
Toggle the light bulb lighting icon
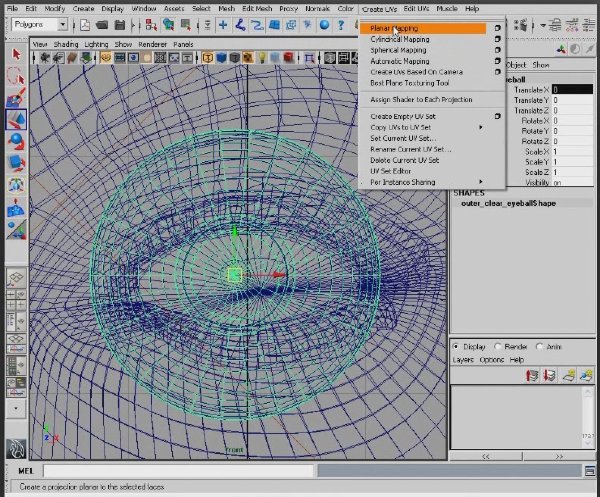click(262, 58)
